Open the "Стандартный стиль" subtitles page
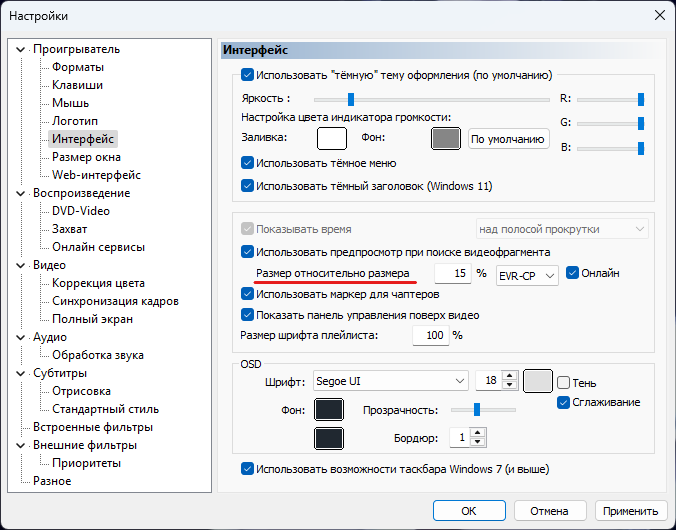Viewport: 676px width, 530px height. tap(106, 409)
